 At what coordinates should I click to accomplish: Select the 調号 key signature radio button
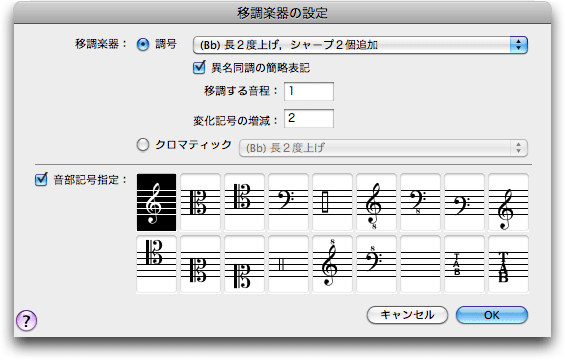tap(143, 44)
